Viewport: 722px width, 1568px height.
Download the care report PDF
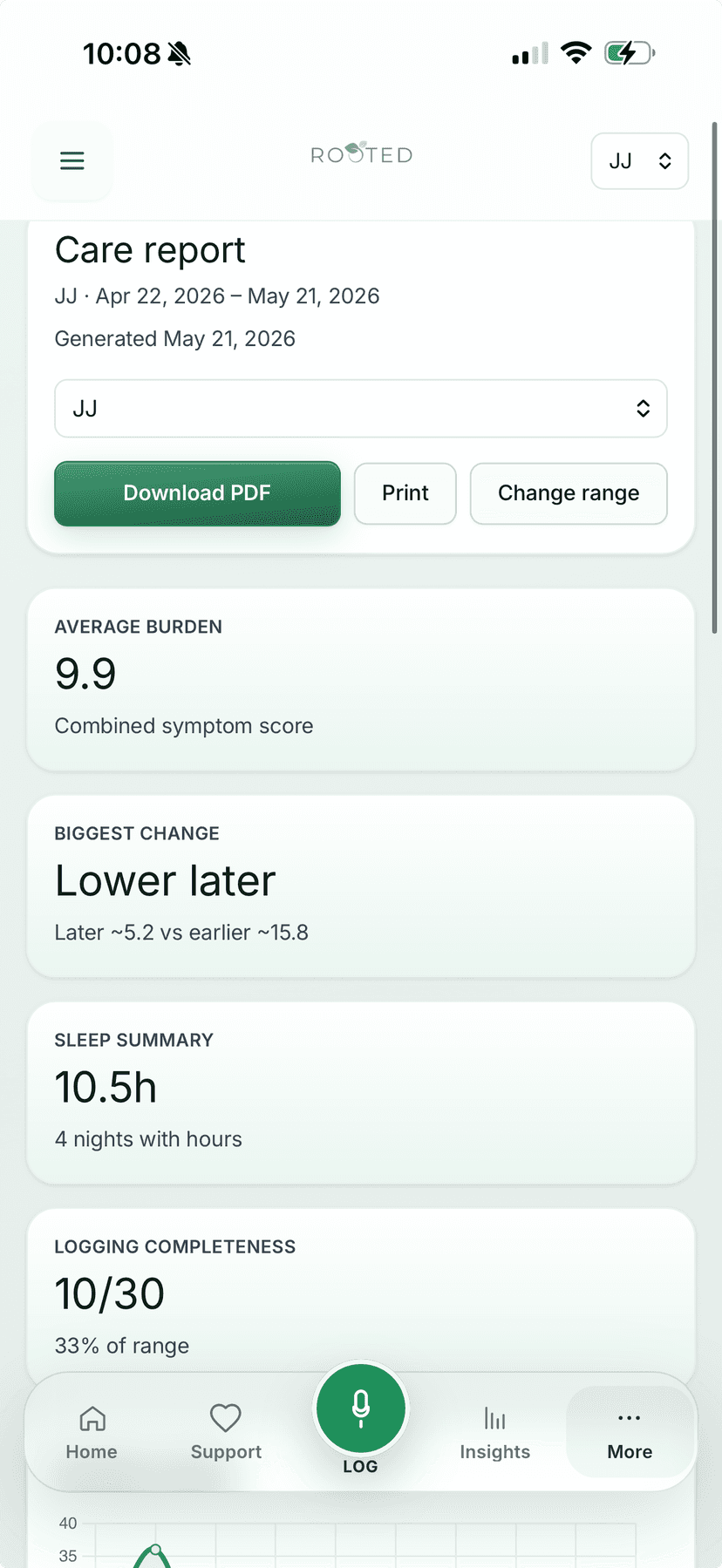pos(197,493)
